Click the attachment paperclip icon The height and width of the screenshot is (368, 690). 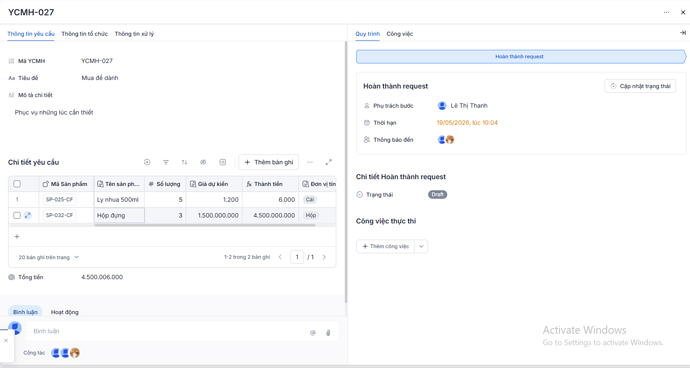point(328,333)
